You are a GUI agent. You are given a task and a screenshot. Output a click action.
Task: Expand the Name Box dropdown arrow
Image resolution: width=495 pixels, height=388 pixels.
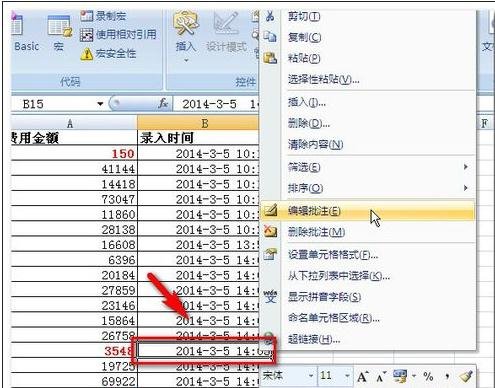pyautogui.click(x=100, y=104)
